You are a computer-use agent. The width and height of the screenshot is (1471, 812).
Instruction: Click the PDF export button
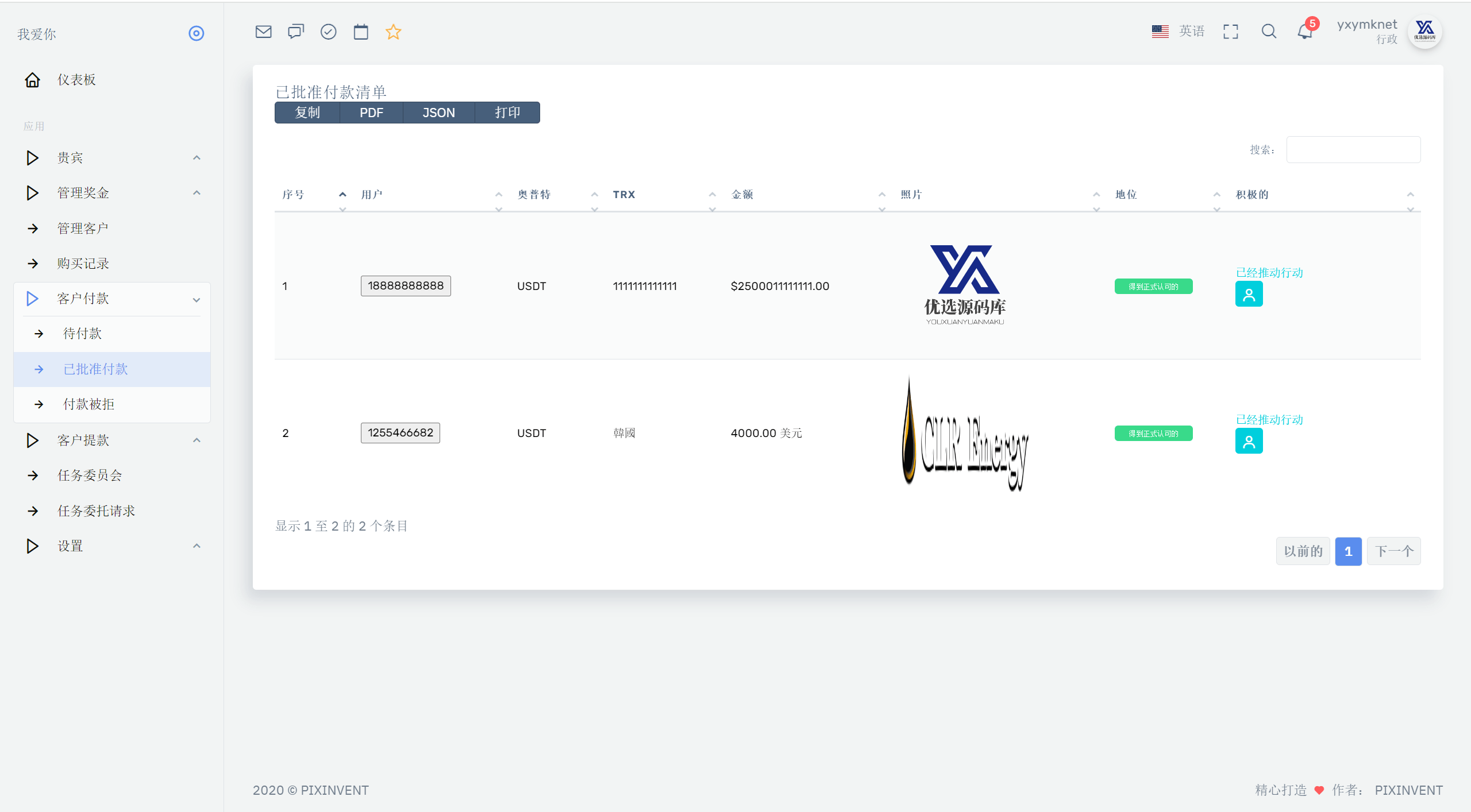[x=371, y=113]
